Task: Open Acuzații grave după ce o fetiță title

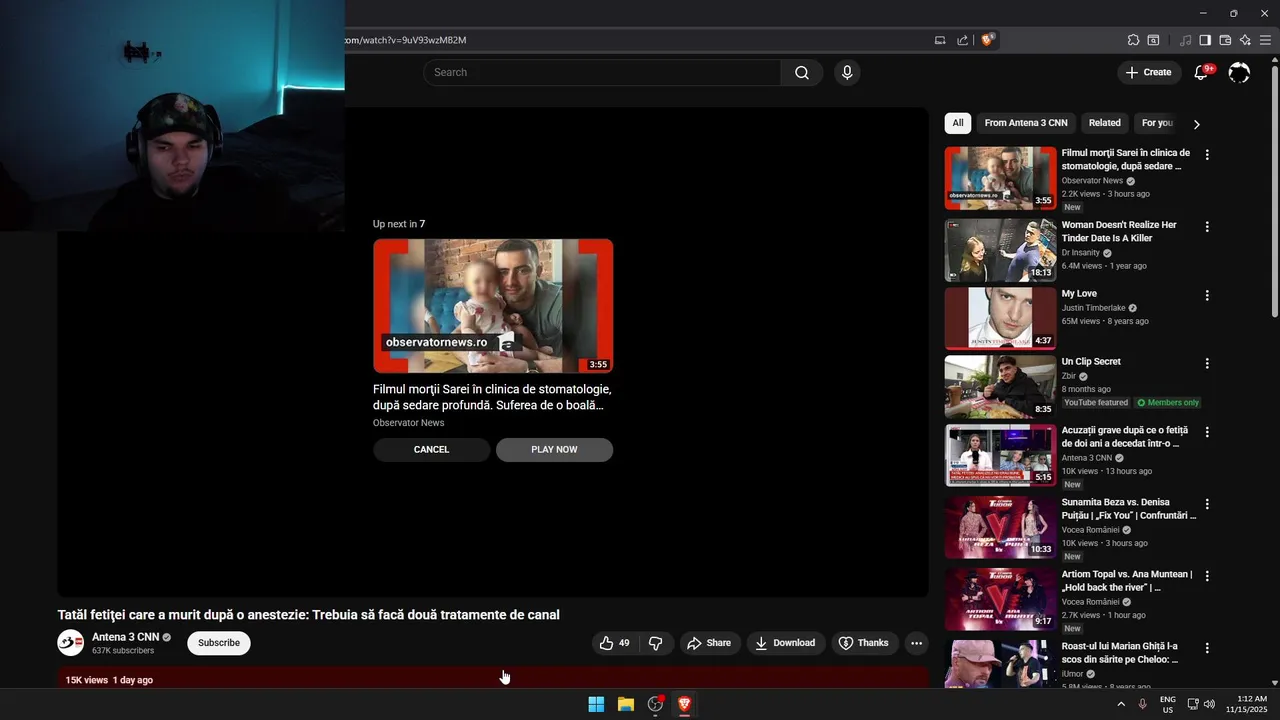Action: (1125, 437)
